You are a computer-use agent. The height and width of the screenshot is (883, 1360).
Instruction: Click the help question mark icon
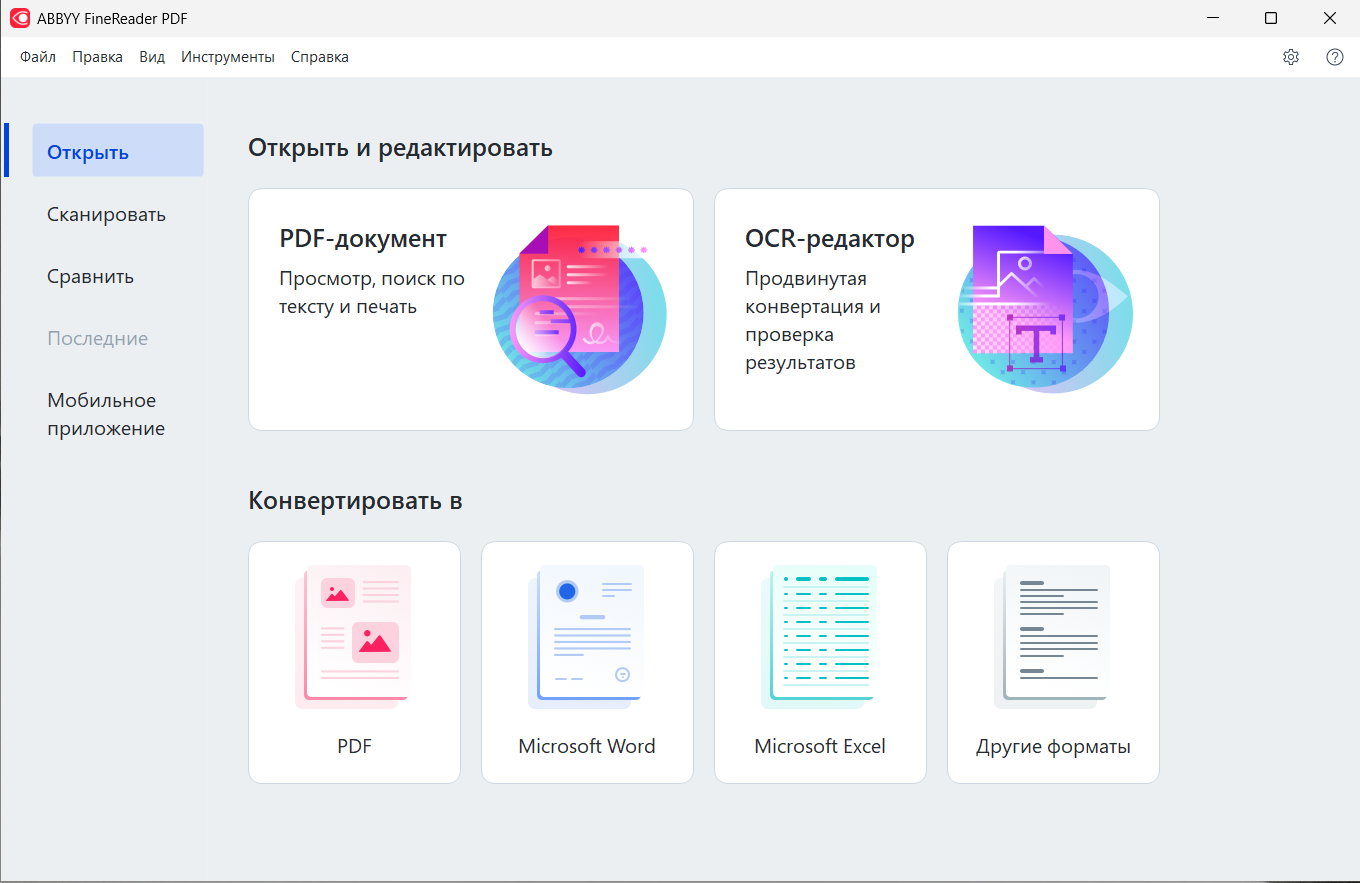coord(1334,57)
